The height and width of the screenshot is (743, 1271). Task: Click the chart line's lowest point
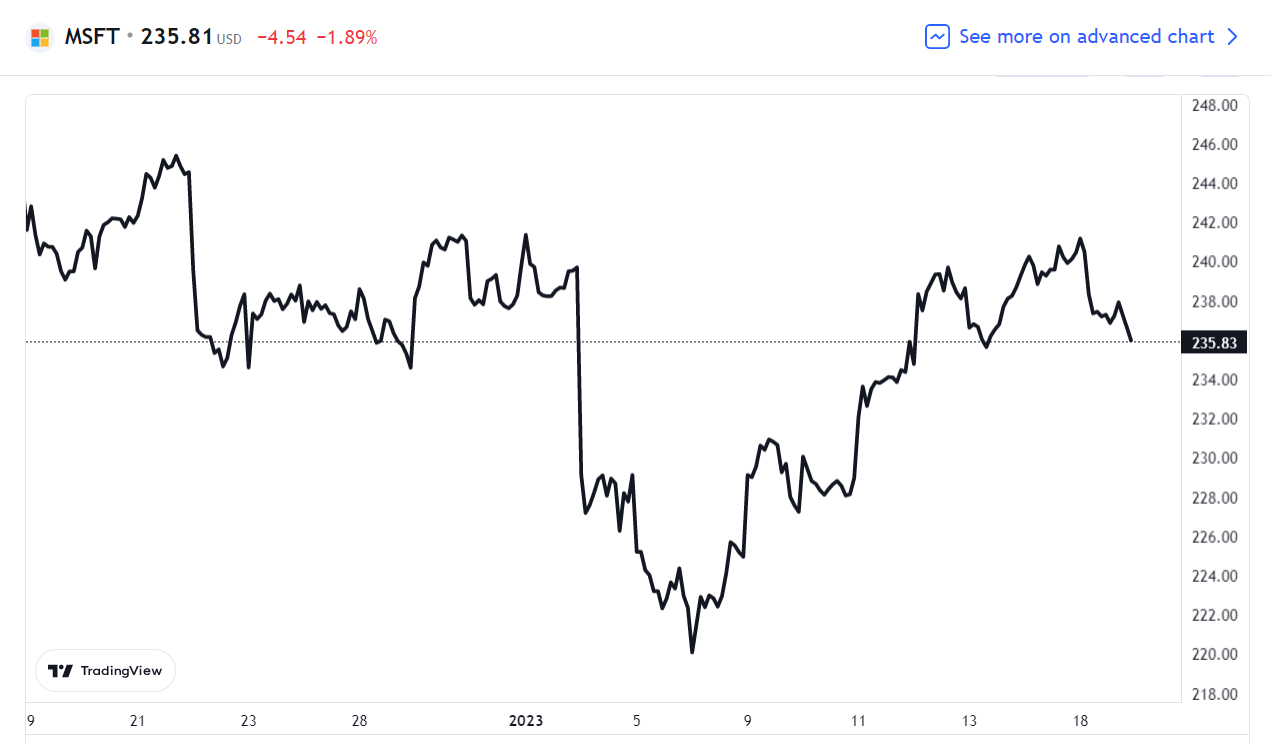point(692,652)
